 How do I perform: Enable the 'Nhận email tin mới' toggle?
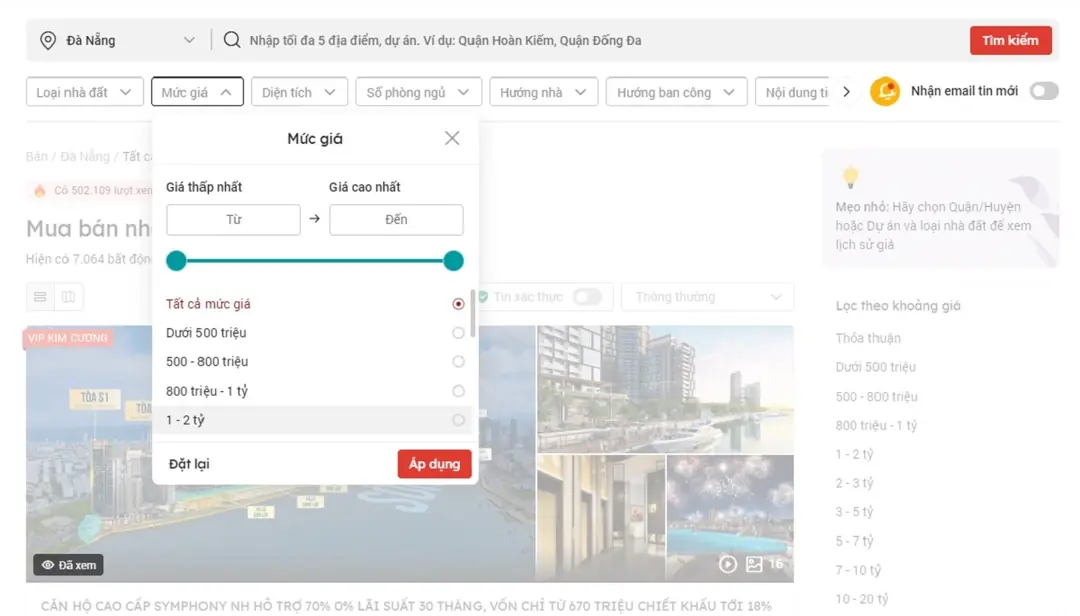[1043, 90]
